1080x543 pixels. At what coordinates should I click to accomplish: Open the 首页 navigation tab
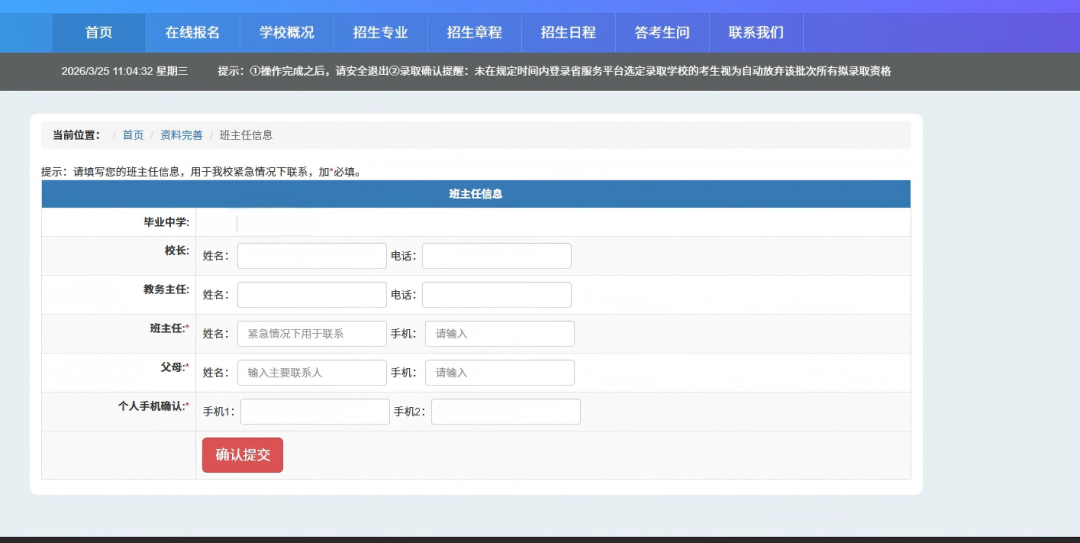(99, 32)
